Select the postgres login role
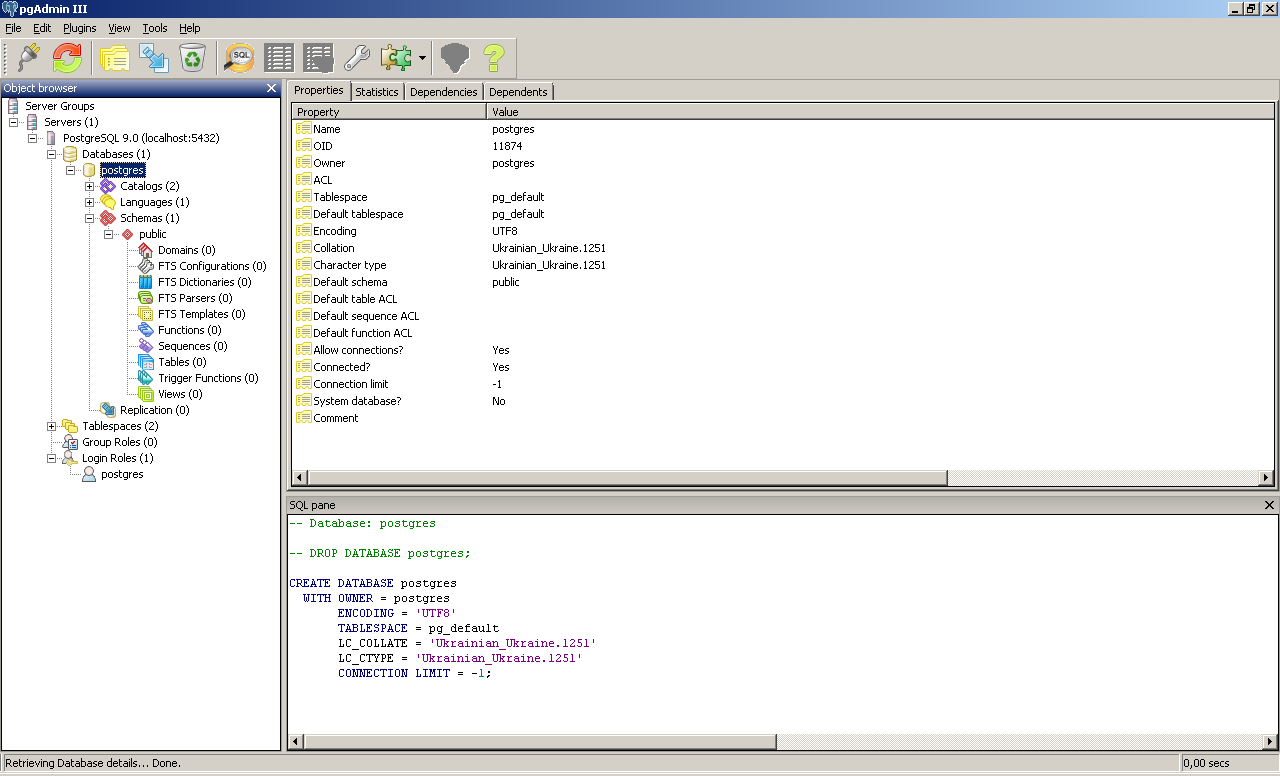Image resolution: width=1280 pixels, height=776 pixels. pyautogui.click(x=122, y=474)
